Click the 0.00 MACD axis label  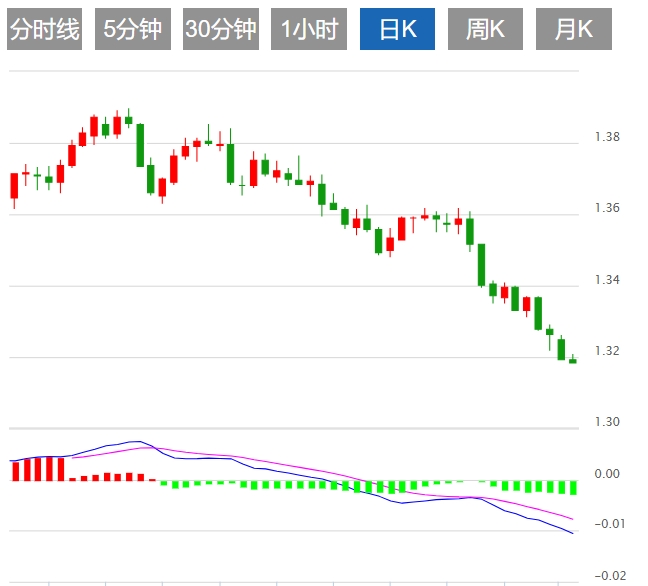607,474
